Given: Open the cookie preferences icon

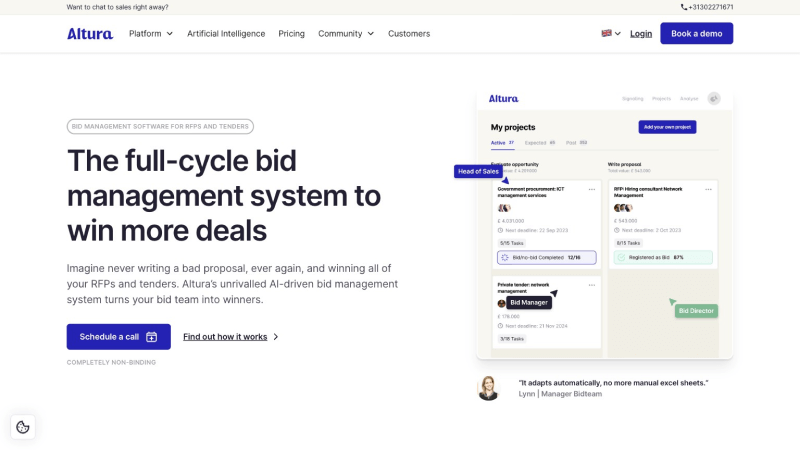Looking at the screenshot, I should click(x=23, y=427).
